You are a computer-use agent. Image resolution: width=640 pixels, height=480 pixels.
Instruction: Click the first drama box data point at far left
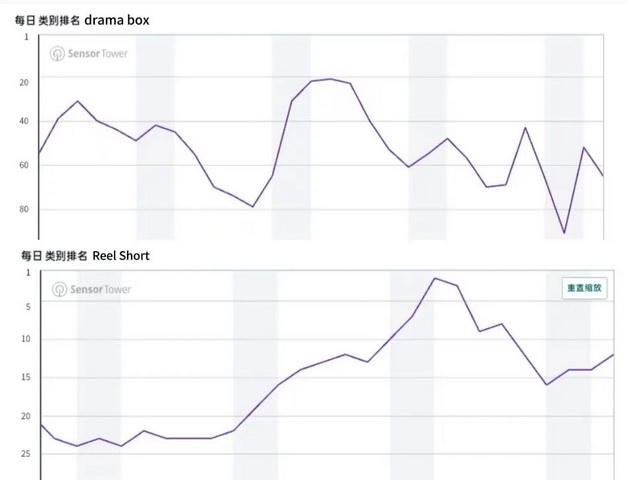39,154
